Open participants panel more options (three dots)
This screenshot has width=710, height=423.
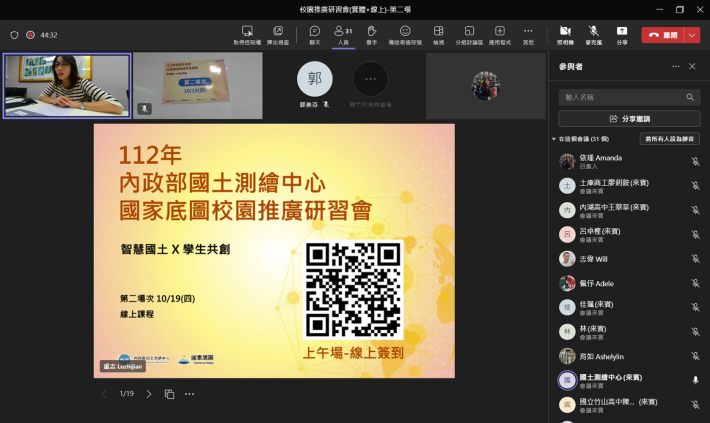click(676, 67)
